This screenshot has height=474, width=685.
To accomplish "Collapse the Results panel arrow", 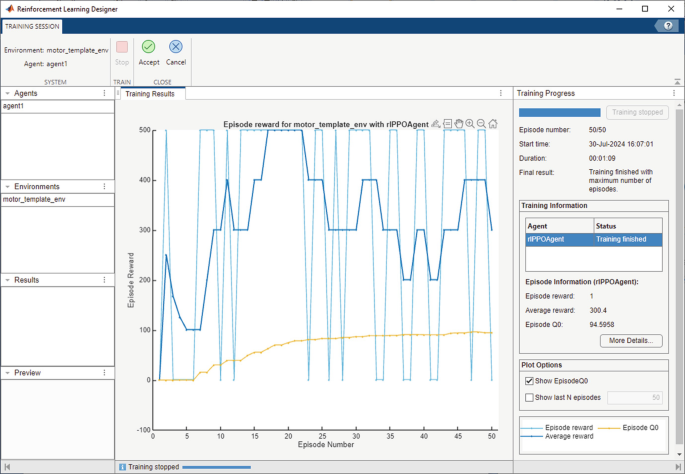I will pos(7,280).
